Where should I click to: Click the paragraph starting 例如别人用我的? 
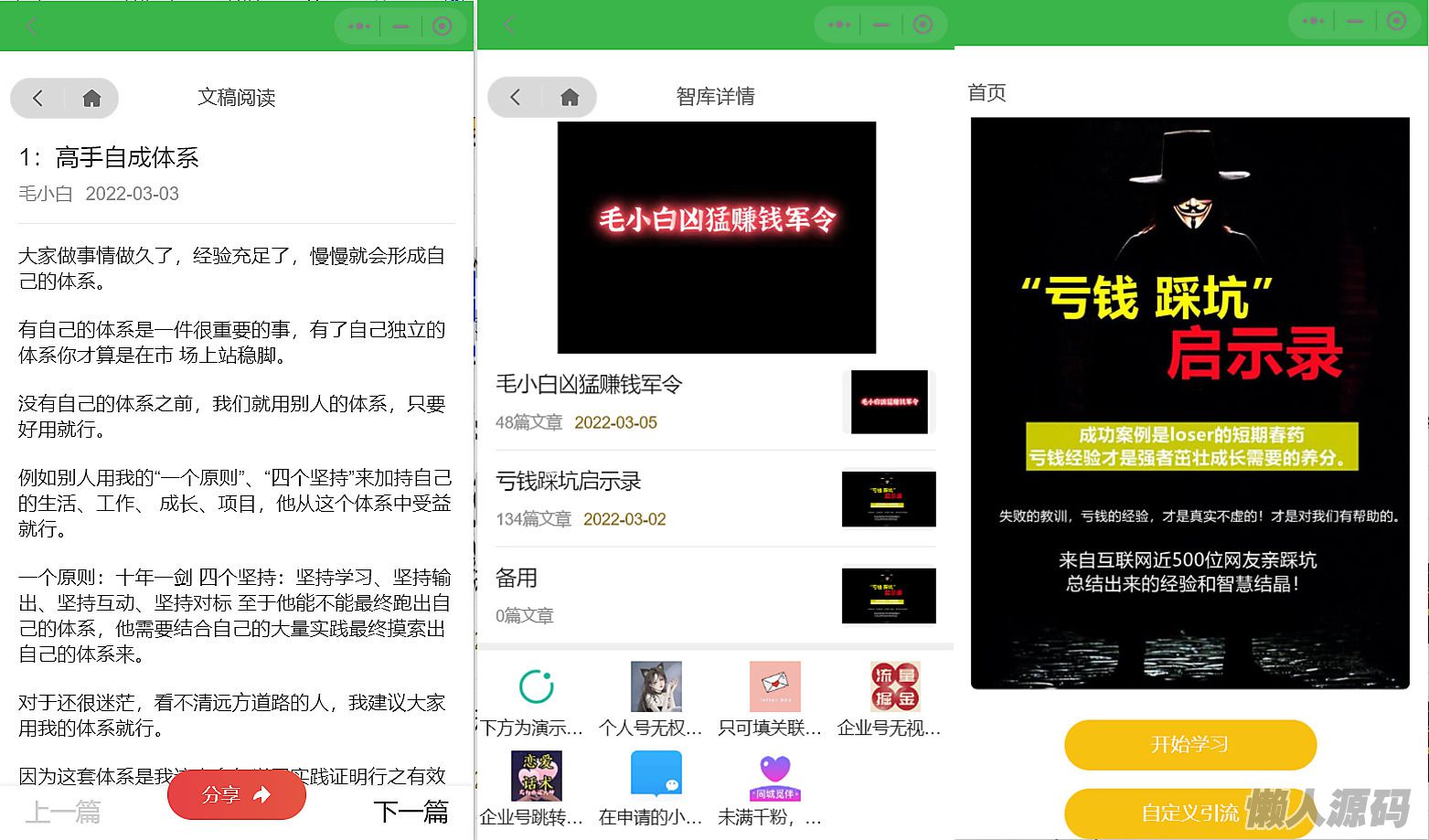click(x=235, y=504)
